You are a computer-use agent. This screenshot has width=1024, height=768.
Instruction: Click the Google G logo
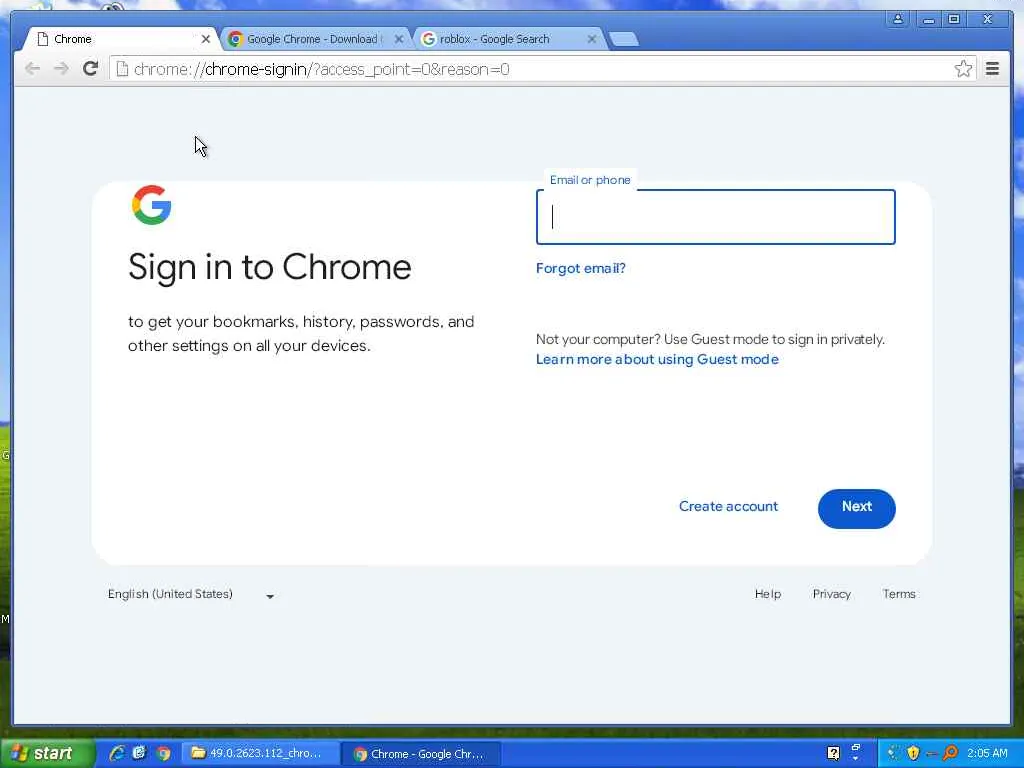(x=152, y=205)
